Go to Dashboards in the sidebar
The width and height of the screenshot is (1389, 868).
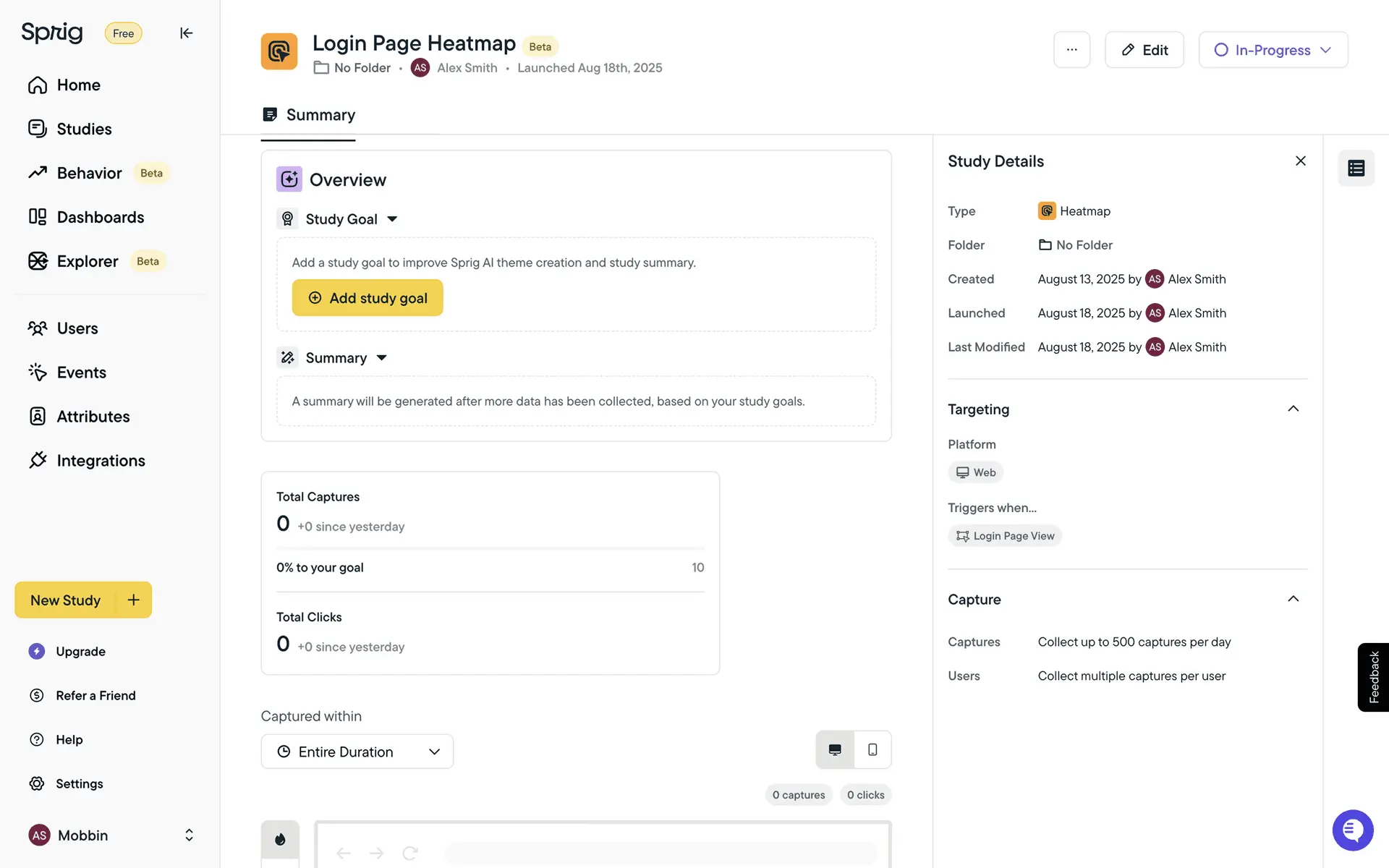point(100,217)
